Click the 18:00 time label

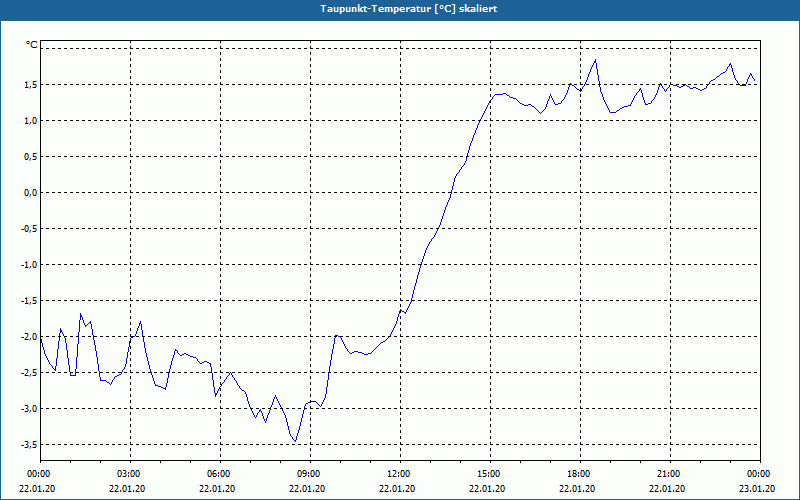[x=581, y=474]
